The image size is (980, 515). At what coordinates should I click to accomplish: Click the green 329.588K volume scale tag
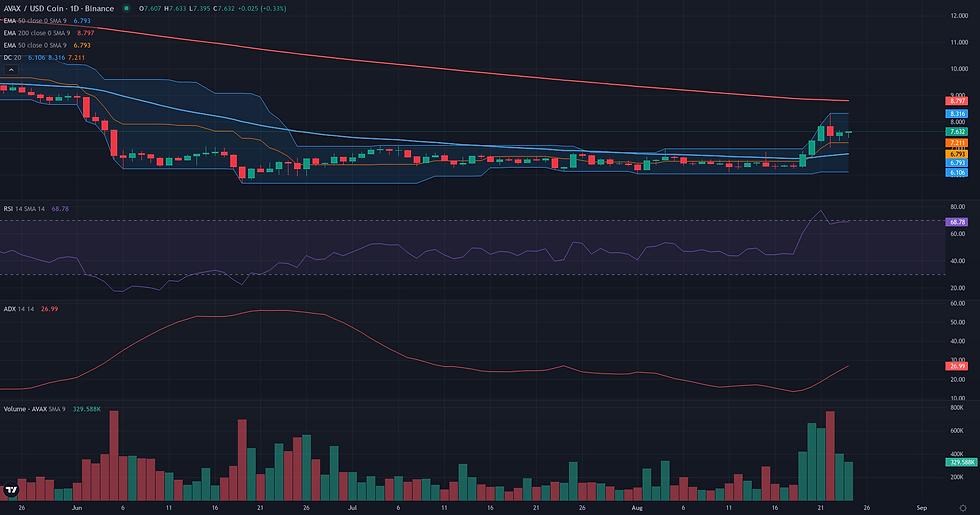961,462
